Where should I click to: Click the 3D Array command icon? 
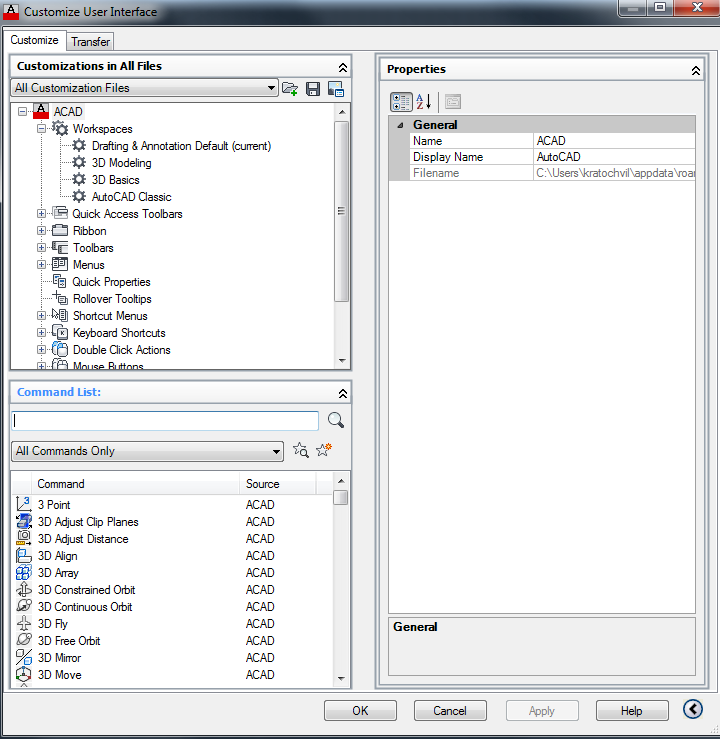tap(24, 572)
